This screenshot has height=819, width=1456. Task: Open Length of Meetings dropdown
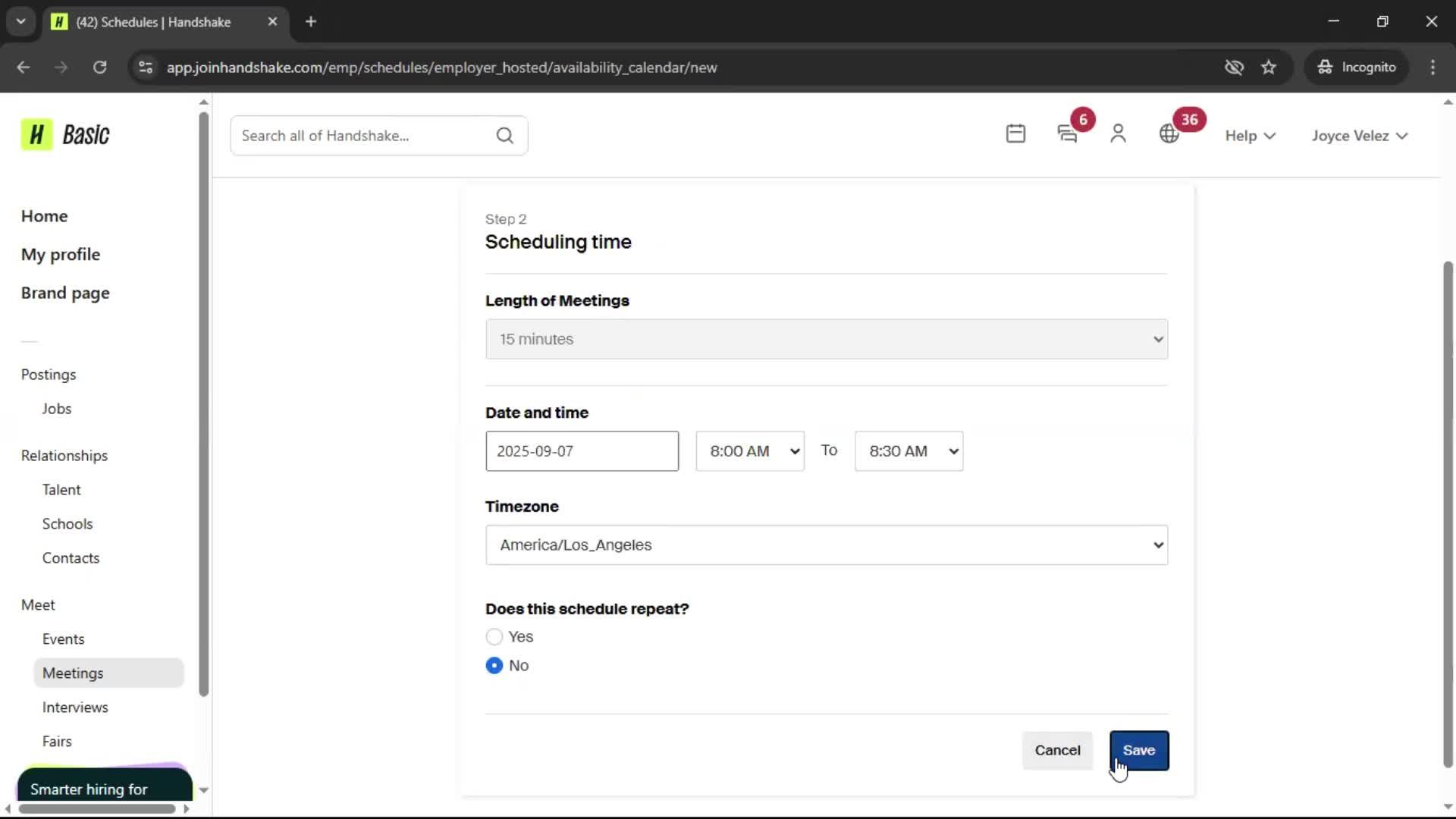pos(827,339)
